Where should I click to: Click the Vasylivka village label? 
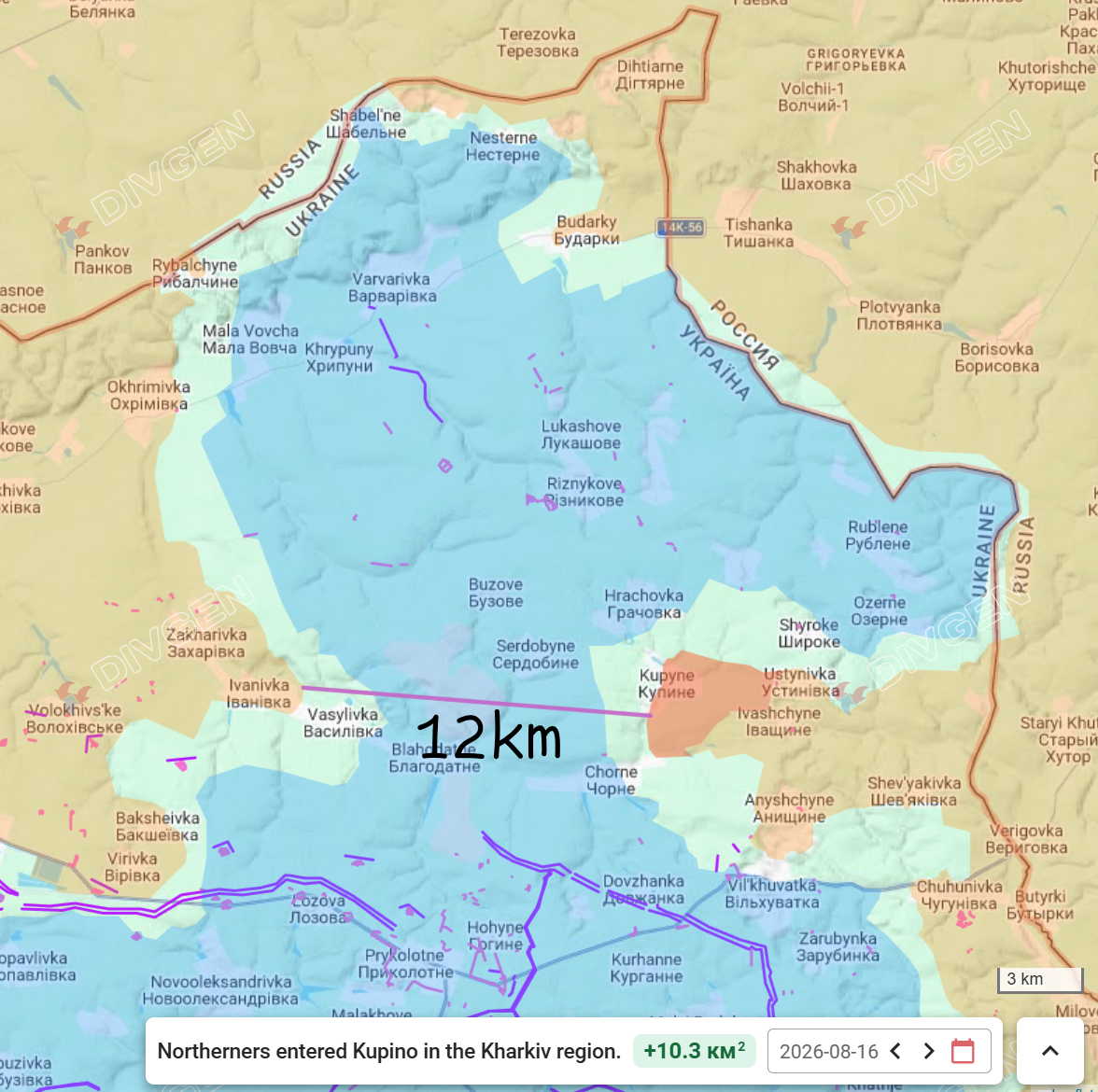[x=343, y=723]
